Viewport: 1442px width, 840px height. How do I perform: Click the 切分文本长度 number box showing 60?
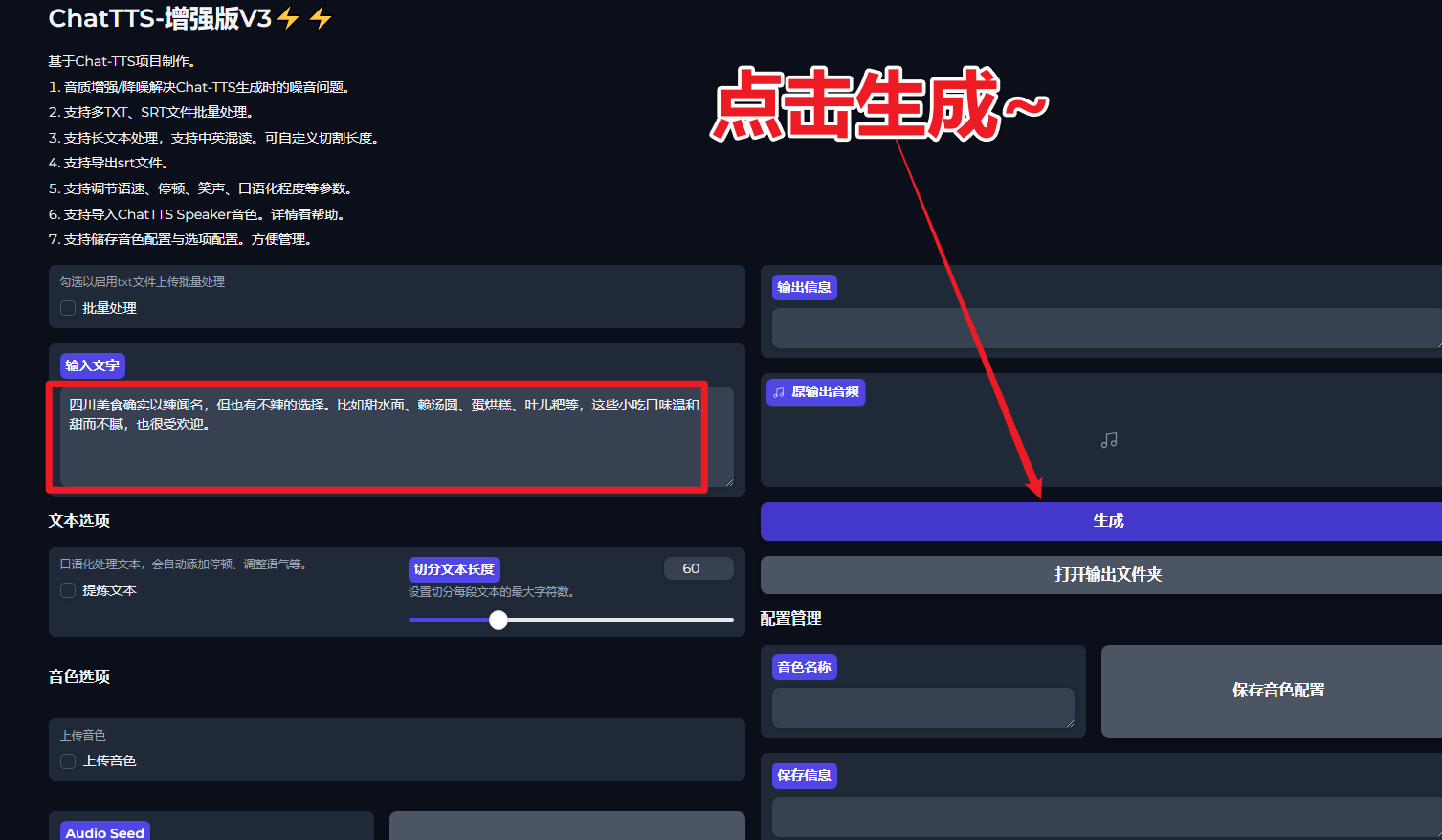click(x=699, y=568)
